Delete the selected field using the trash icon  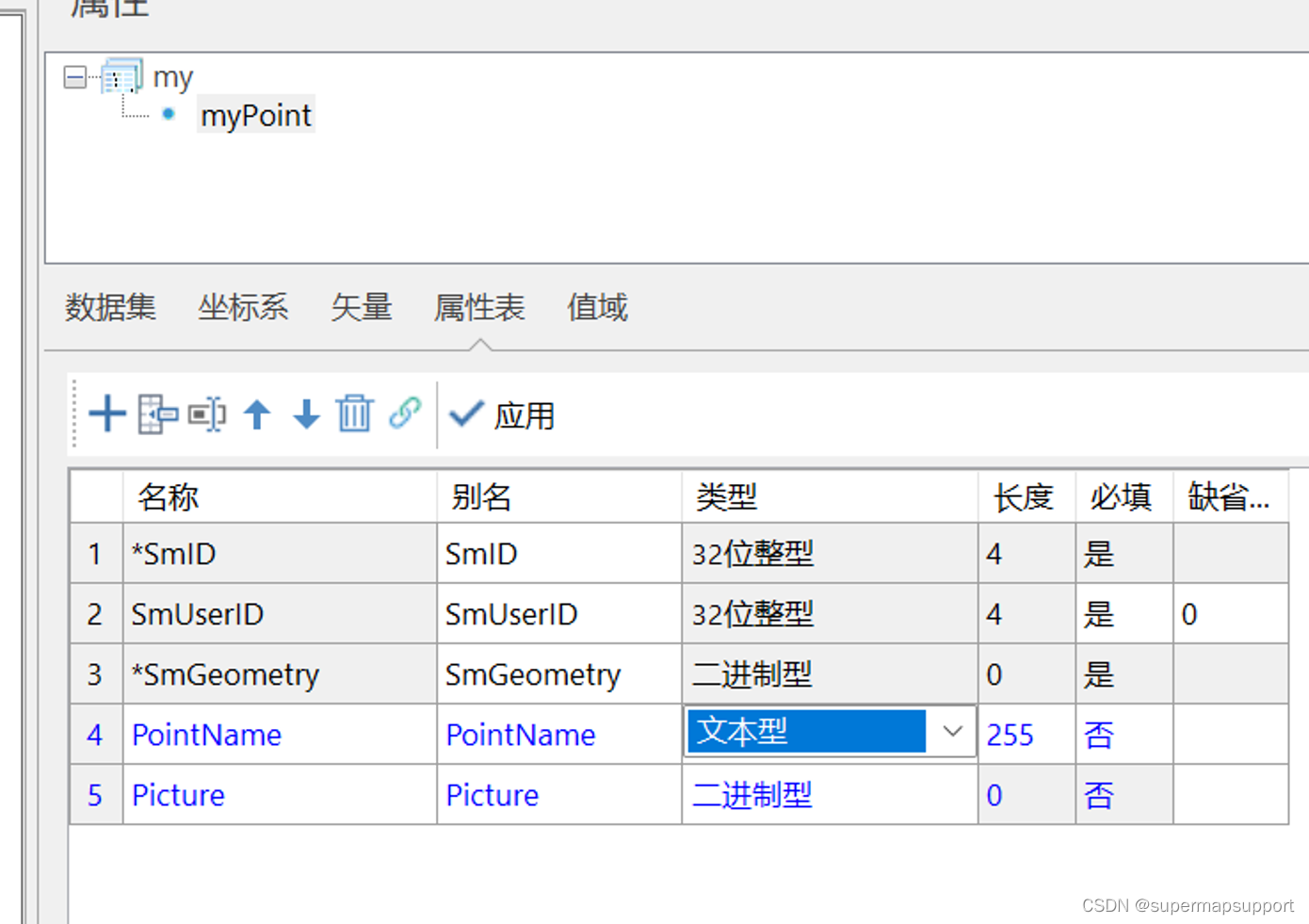pyautogui.click(x=355, y=414)
